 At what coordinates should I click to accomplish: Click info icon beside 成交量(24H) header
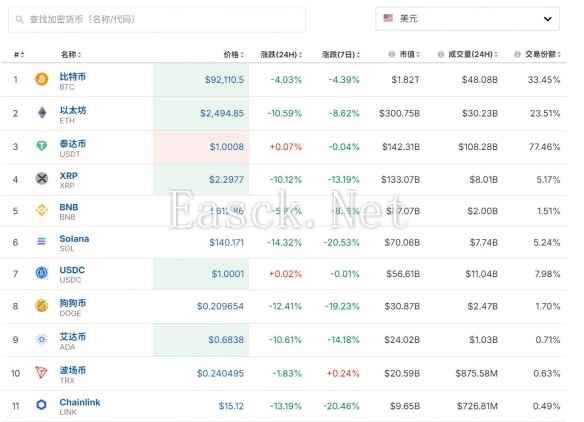(441, 54)
